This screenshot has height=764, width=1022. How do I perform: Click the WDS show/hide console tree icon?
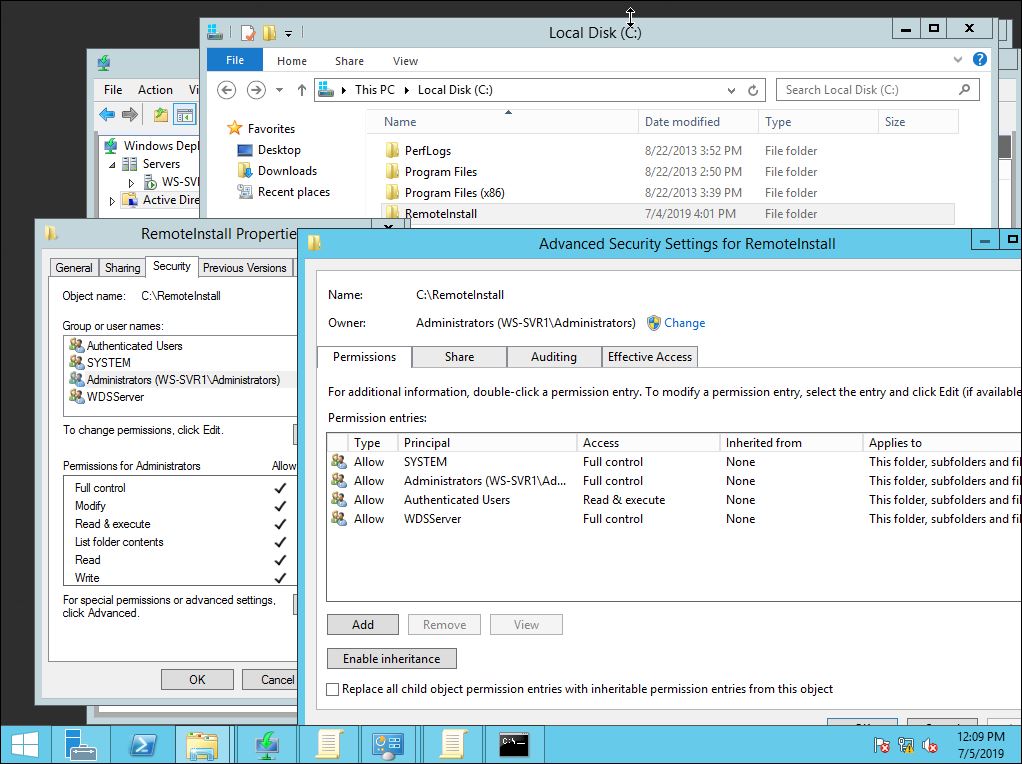click(185, 115)
